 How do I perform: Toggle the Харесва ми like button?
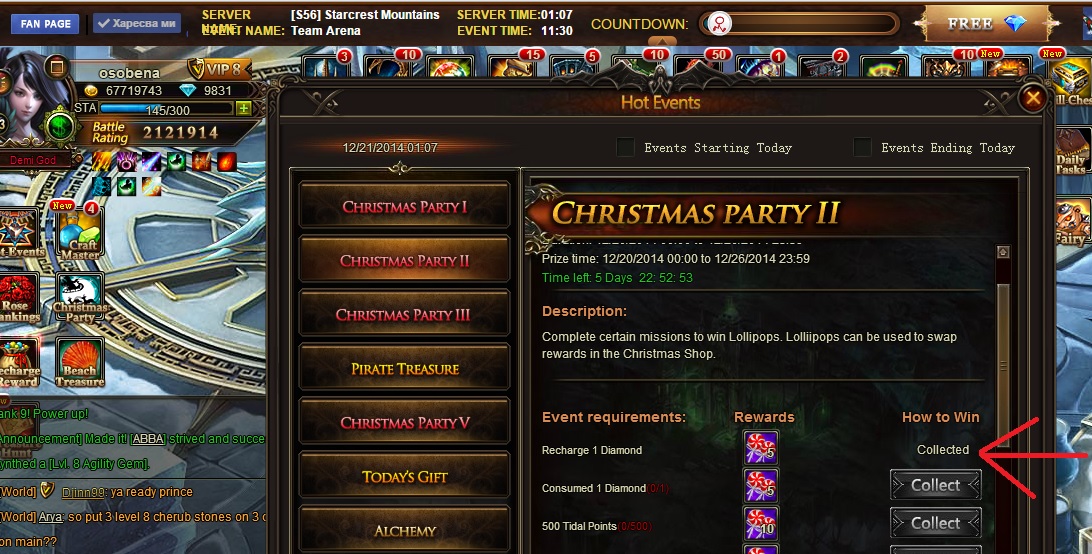click(x=137, y=24)
